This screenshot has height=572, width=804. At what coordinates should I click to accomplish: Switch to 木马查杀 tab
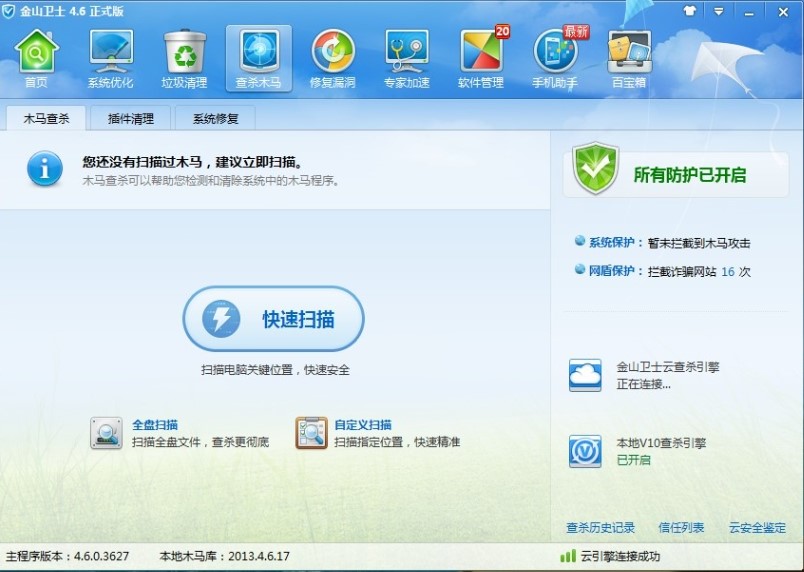point(46,118)
